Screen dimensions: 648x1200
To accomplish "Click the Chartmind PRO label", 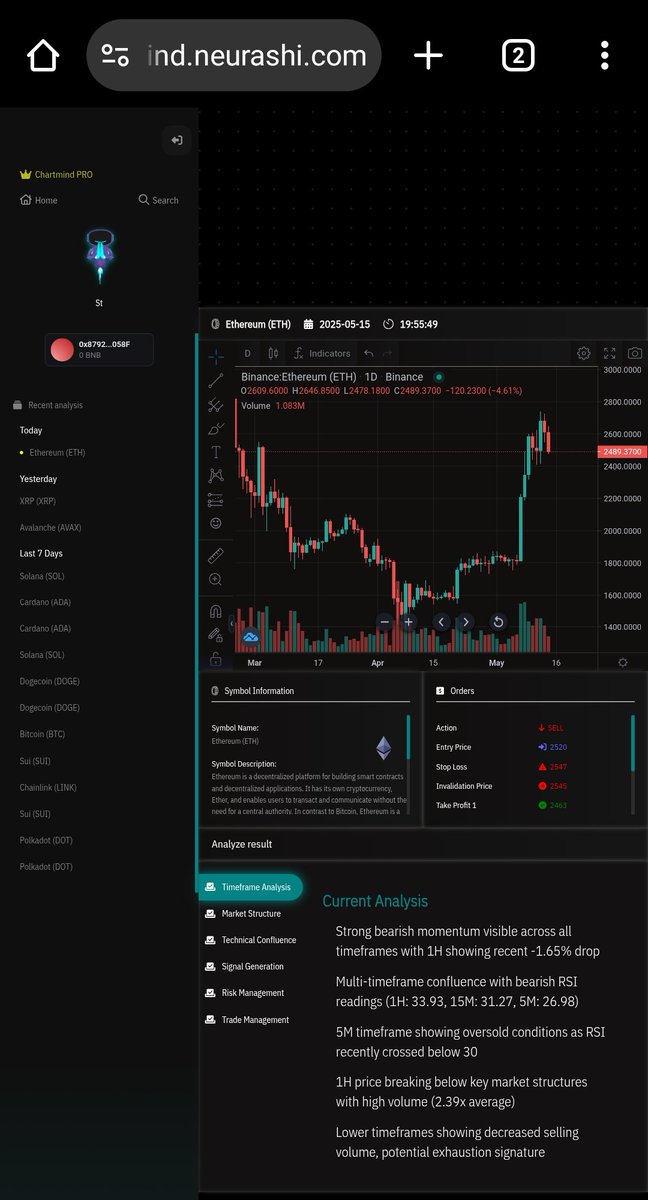I will pos(56,174).
